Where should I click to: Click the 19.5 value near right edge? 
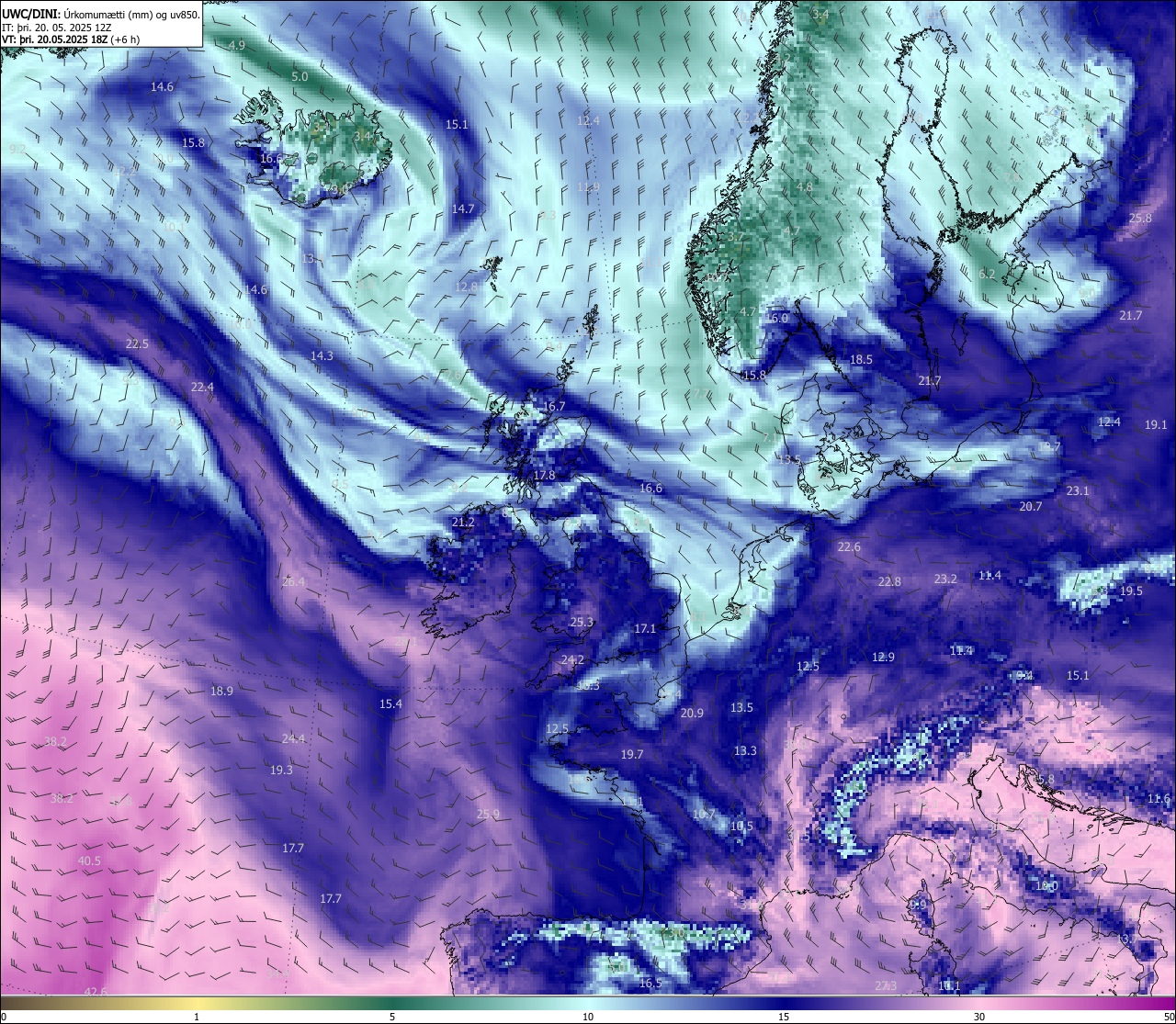pyautogui.click(x=1131, y=591)
